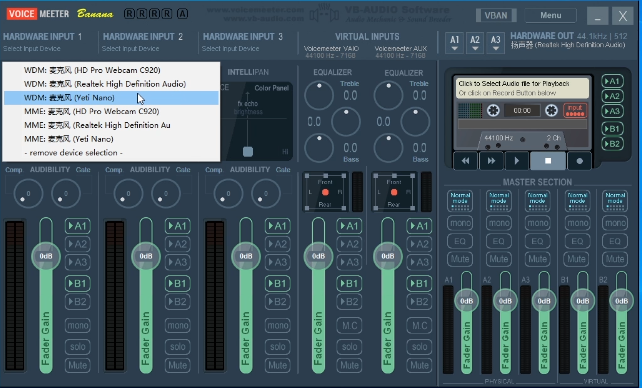Mute the B2 master bus
The height and width of the screenshot is (388, 642).
click(x=615, y=259)
